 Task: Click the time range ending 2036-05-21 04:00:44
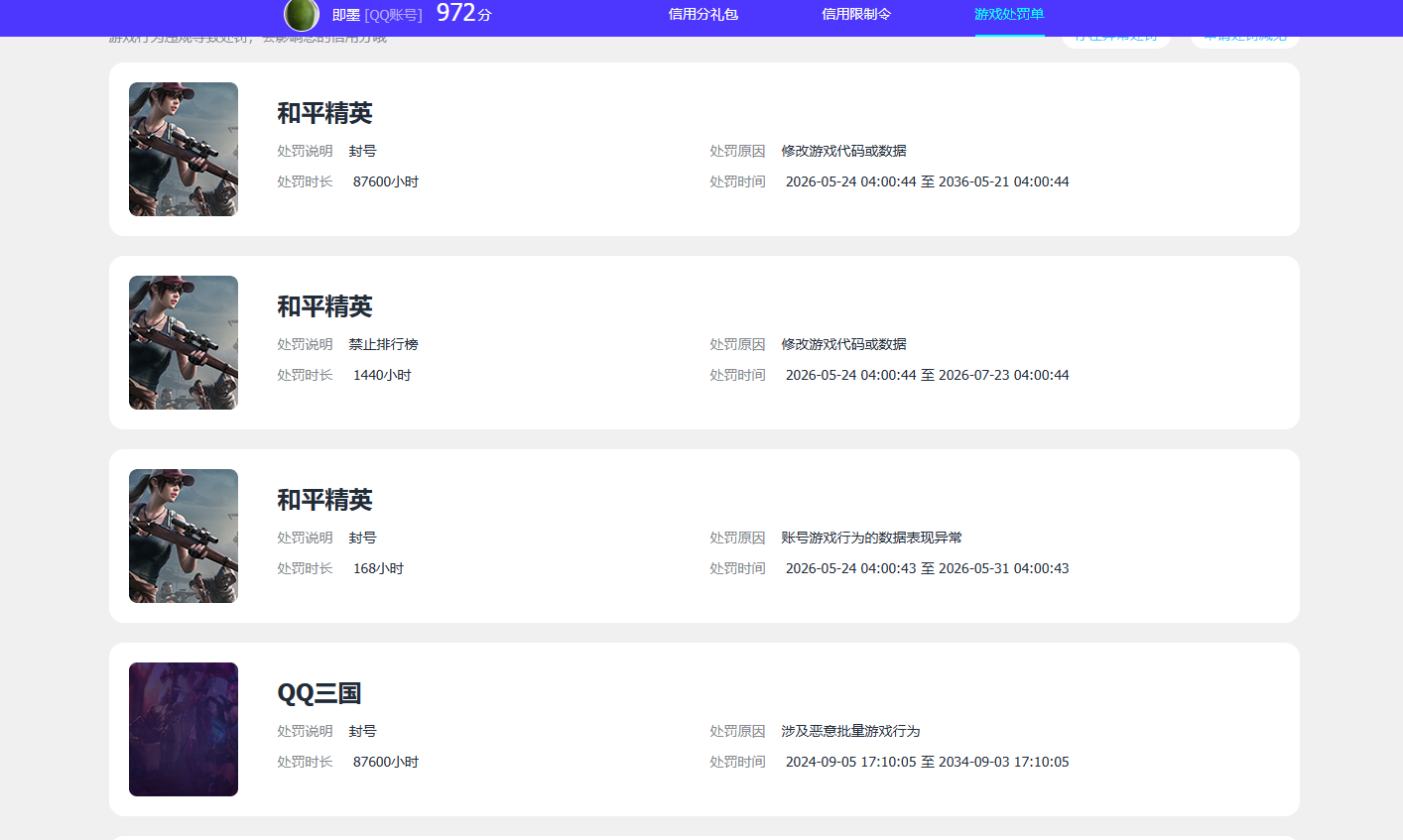(928, 181)
